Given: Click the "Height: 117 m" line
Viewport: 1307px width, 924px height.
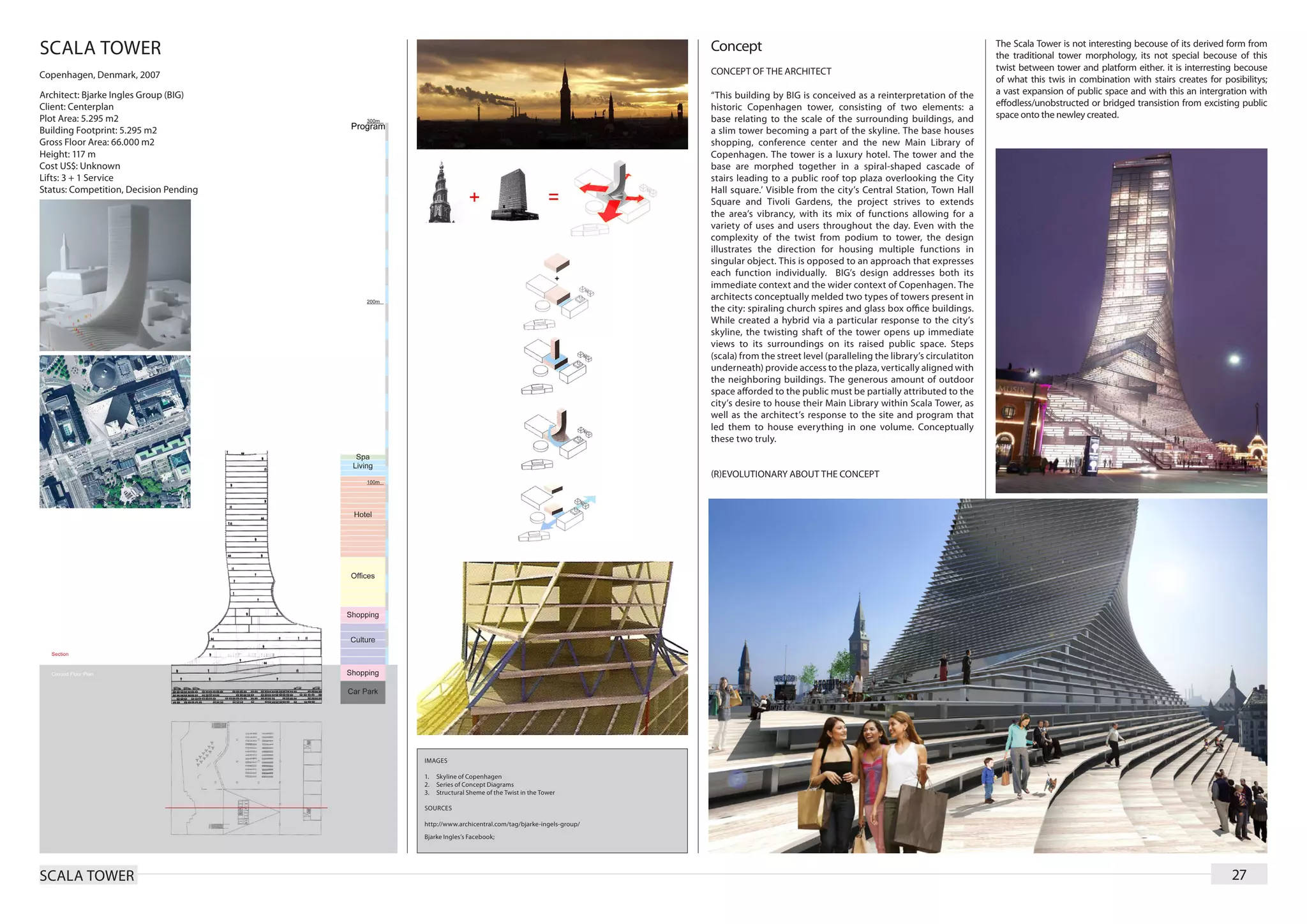Looking at the screenshot, I should tap(68, 154).
